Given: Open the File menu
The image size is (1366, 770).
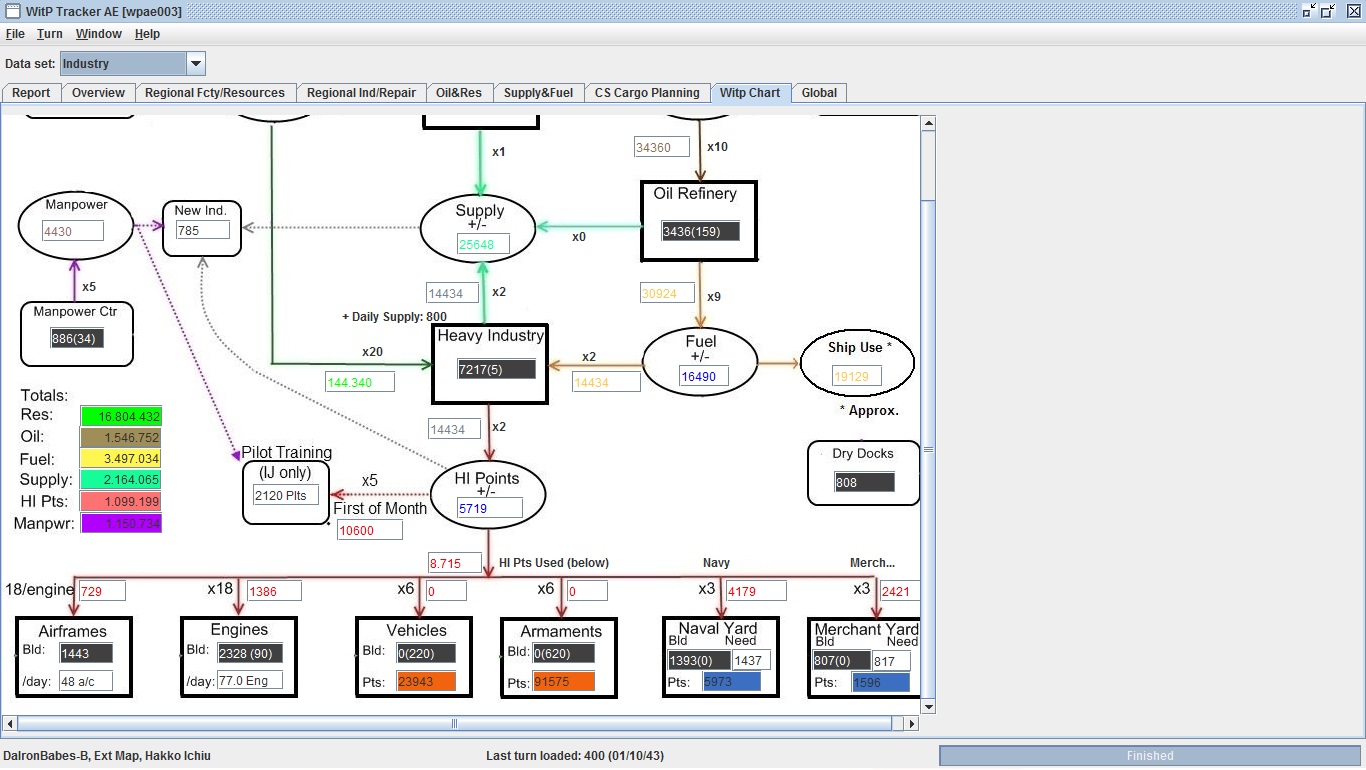Looking at the screenshot, I should (15, 34).
